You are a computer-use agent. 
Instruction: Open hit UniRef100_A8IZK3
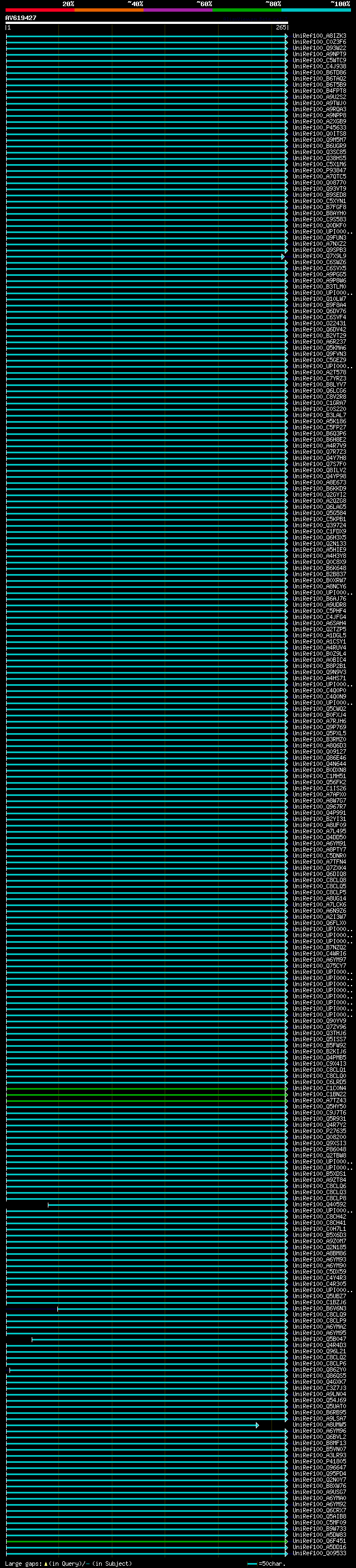[319, 36]
